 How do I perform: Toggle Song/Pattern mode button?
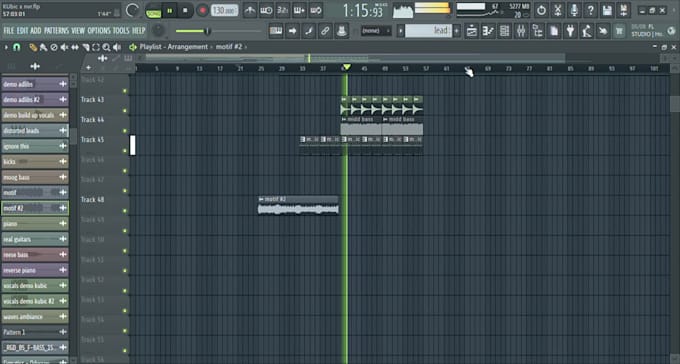point(153,10)
